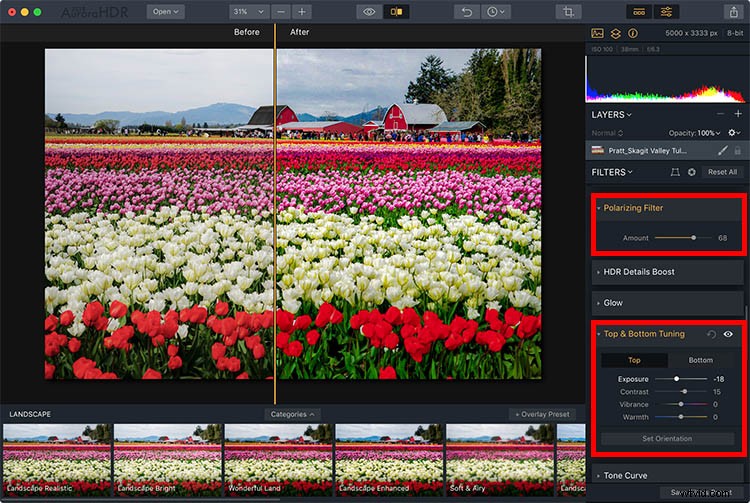Adjust the Exposure slider
Image resolution: width=750 pixels, height=503 pixels.
tap(681, 379)
